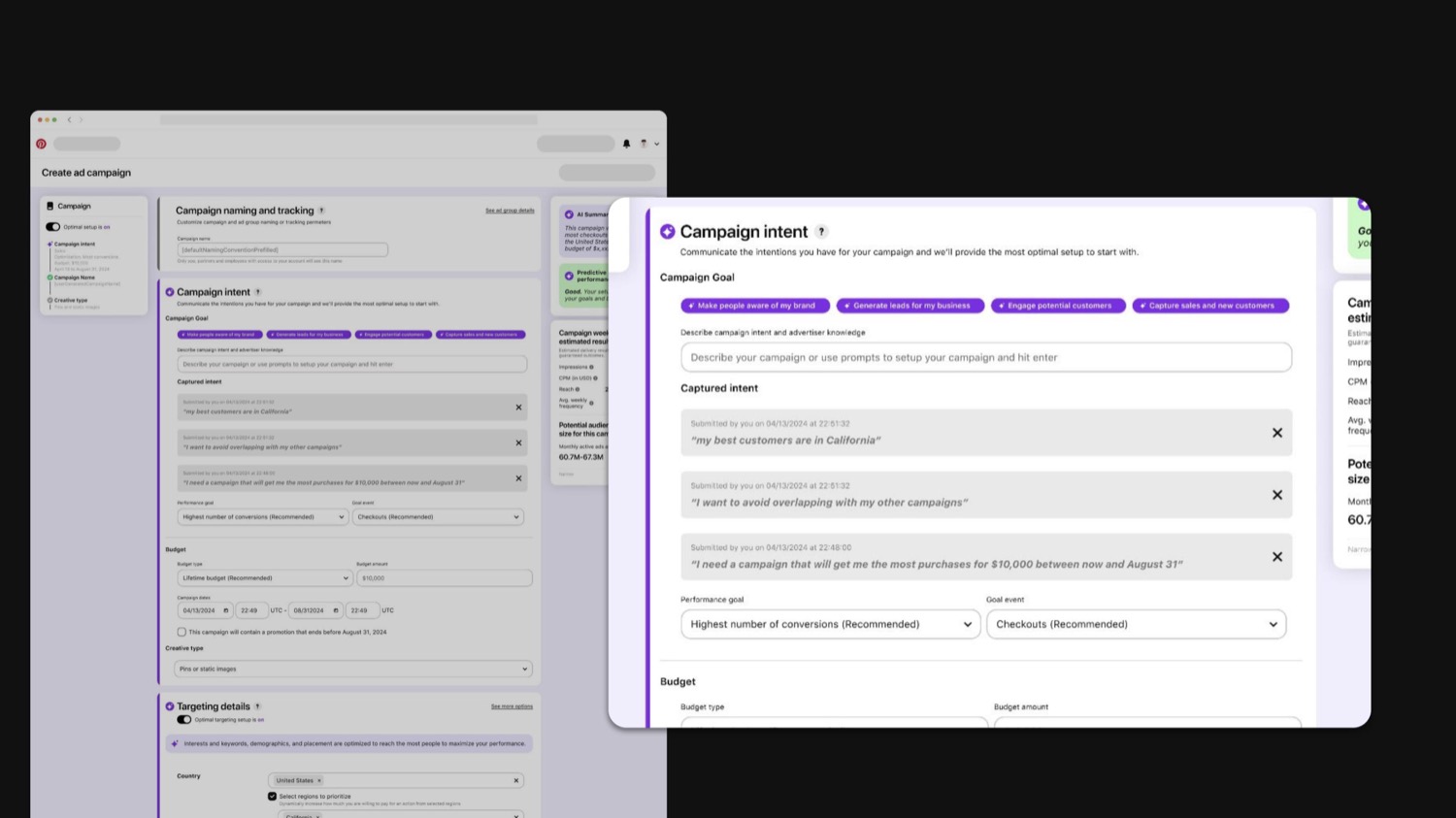The height and width of the screenshot is (818, 1456).
Task: Choose "Make people aware of my brand" in background window
Action: coord(219,335)
